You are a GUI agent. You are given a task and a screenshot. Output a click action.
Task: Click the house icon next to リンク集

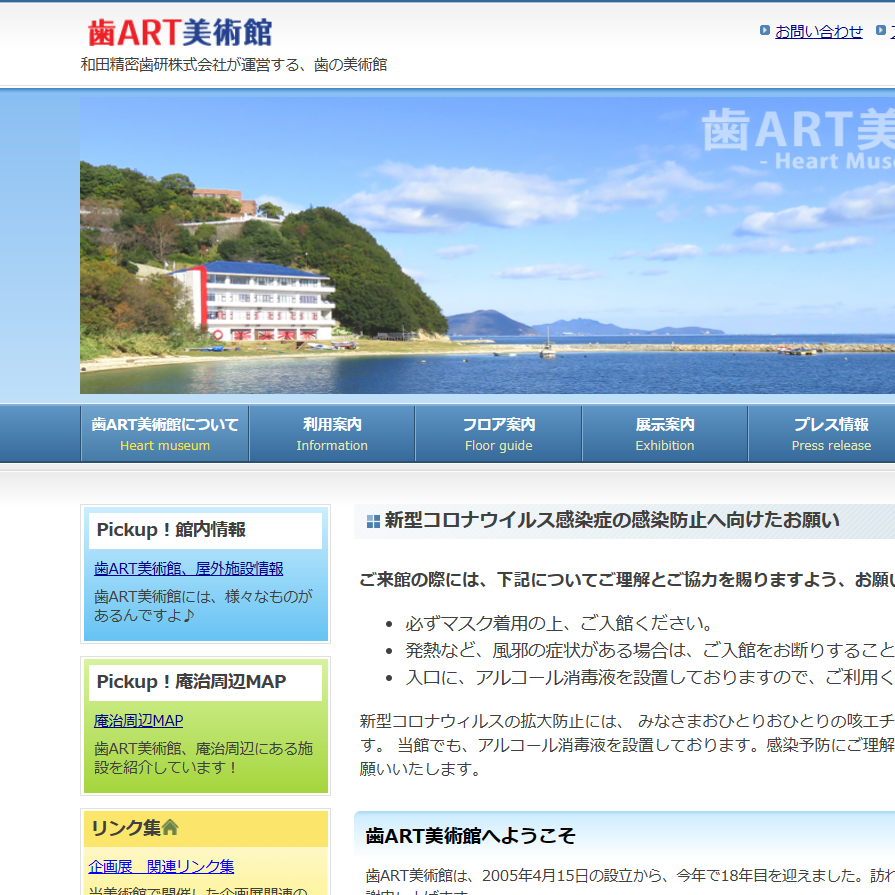coord(170,827)
